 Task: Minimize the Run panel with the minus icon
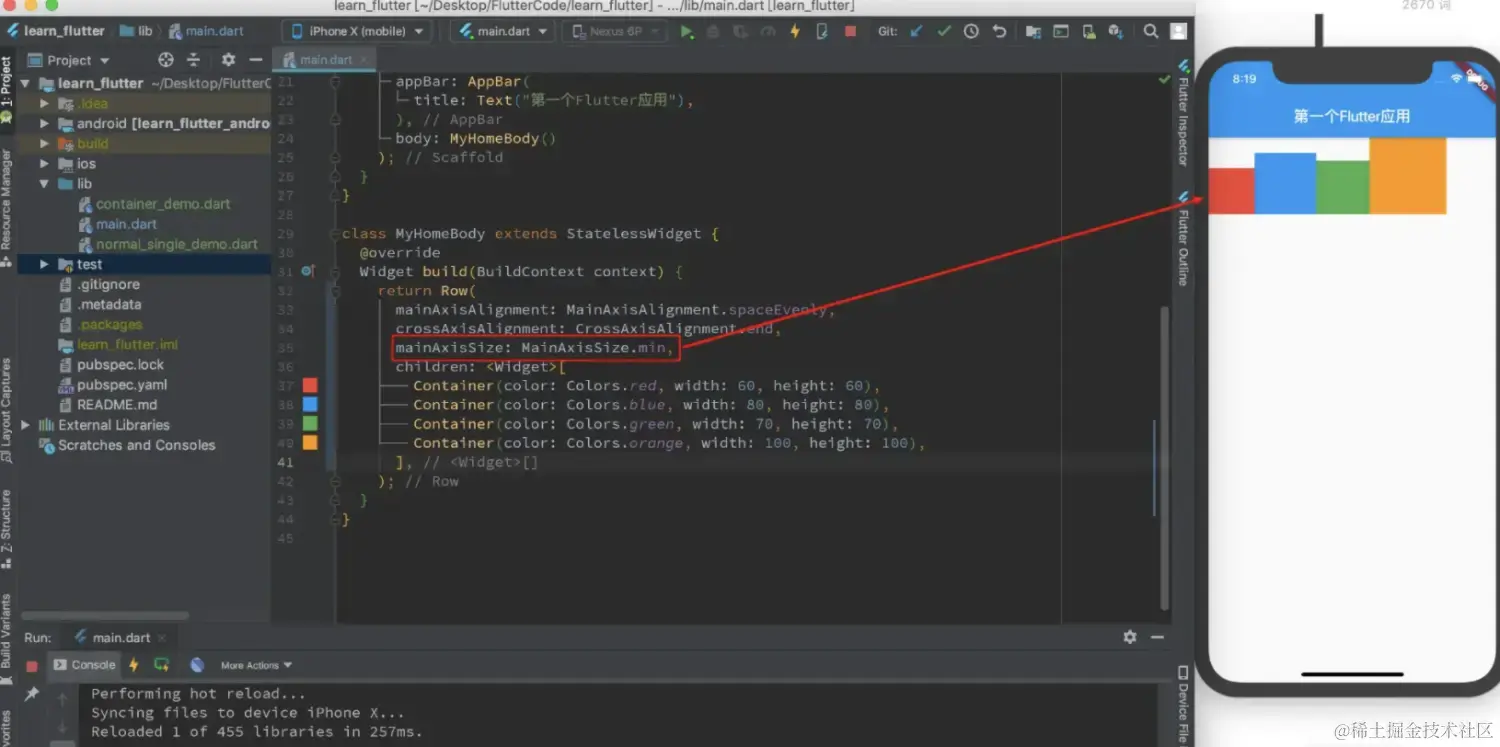coord(1157,637)
